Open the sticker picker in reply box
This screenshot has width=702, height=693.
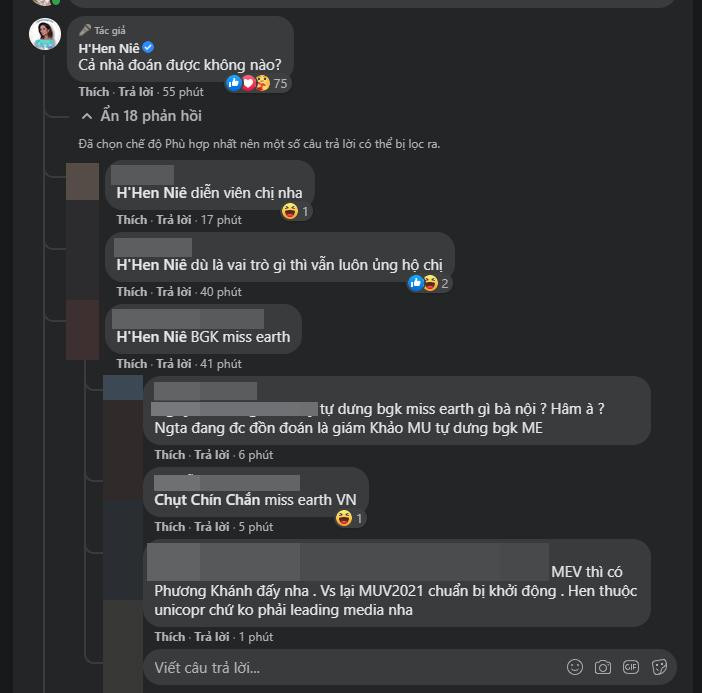tap(659, 667)
